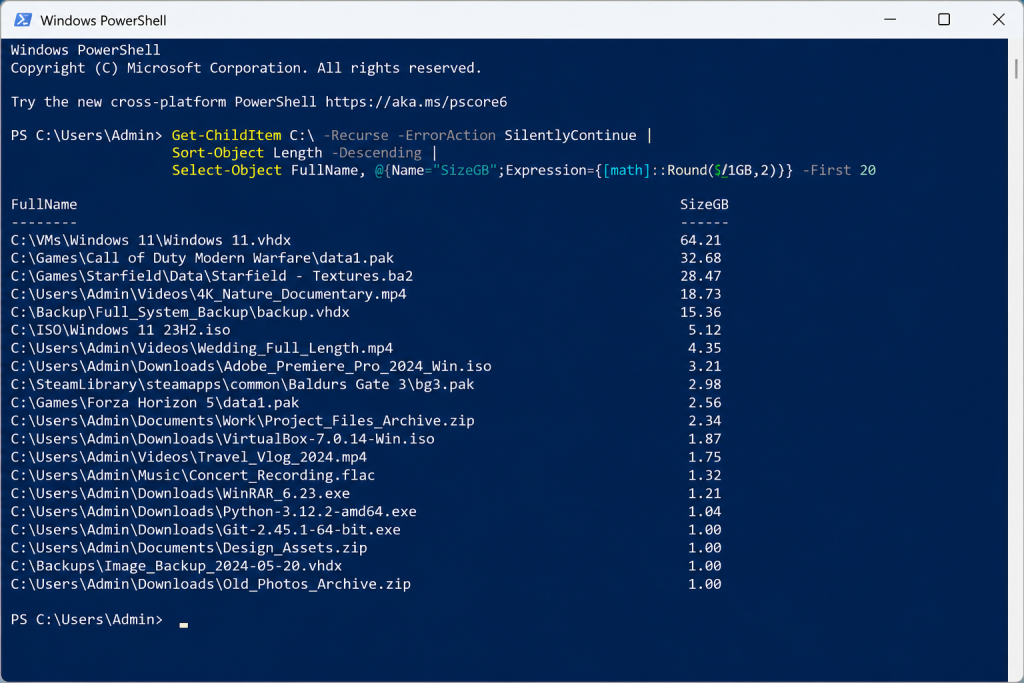Close the Windows PowerShell window
Image resolution: width=1024 pixels, height=683 pixels.
(x=998, y=20)
